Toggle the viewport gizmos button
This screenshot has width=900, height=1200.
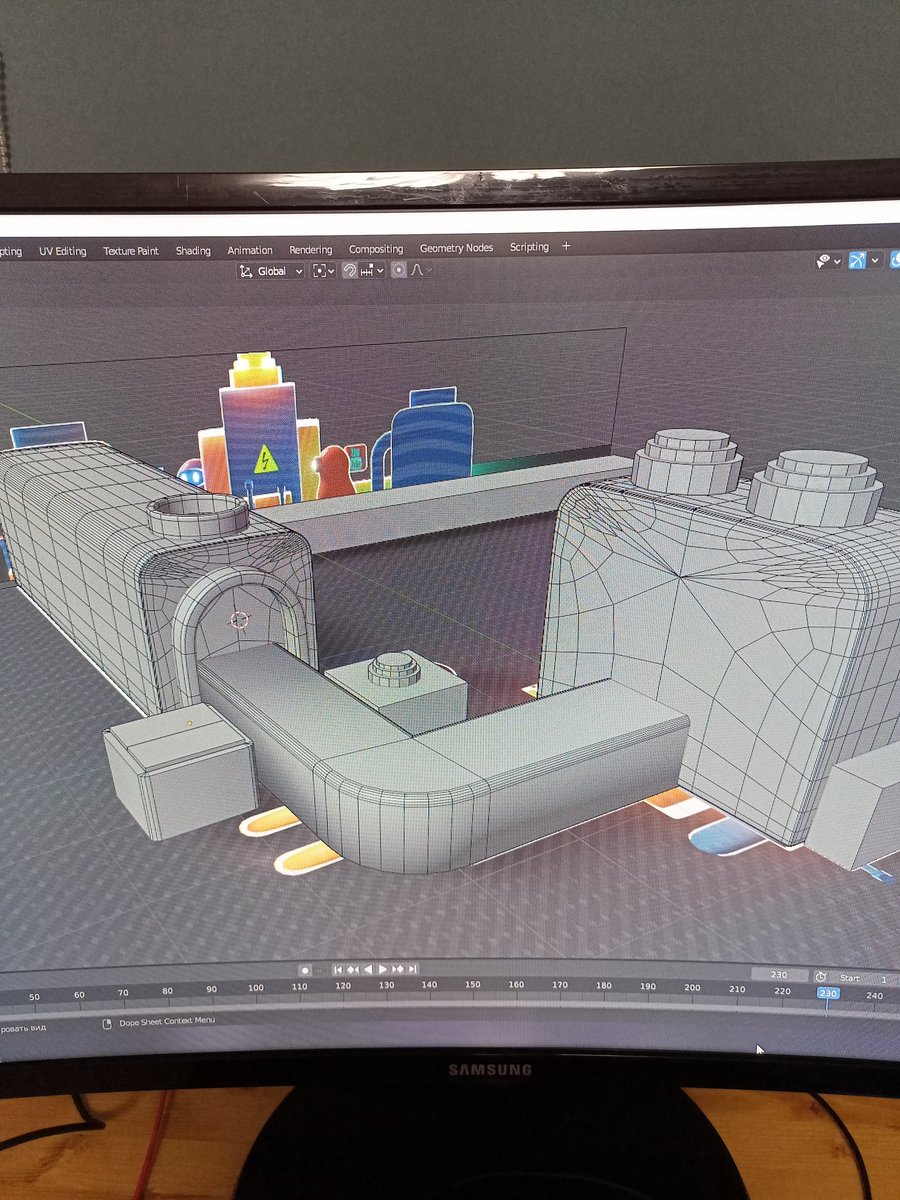857,261
